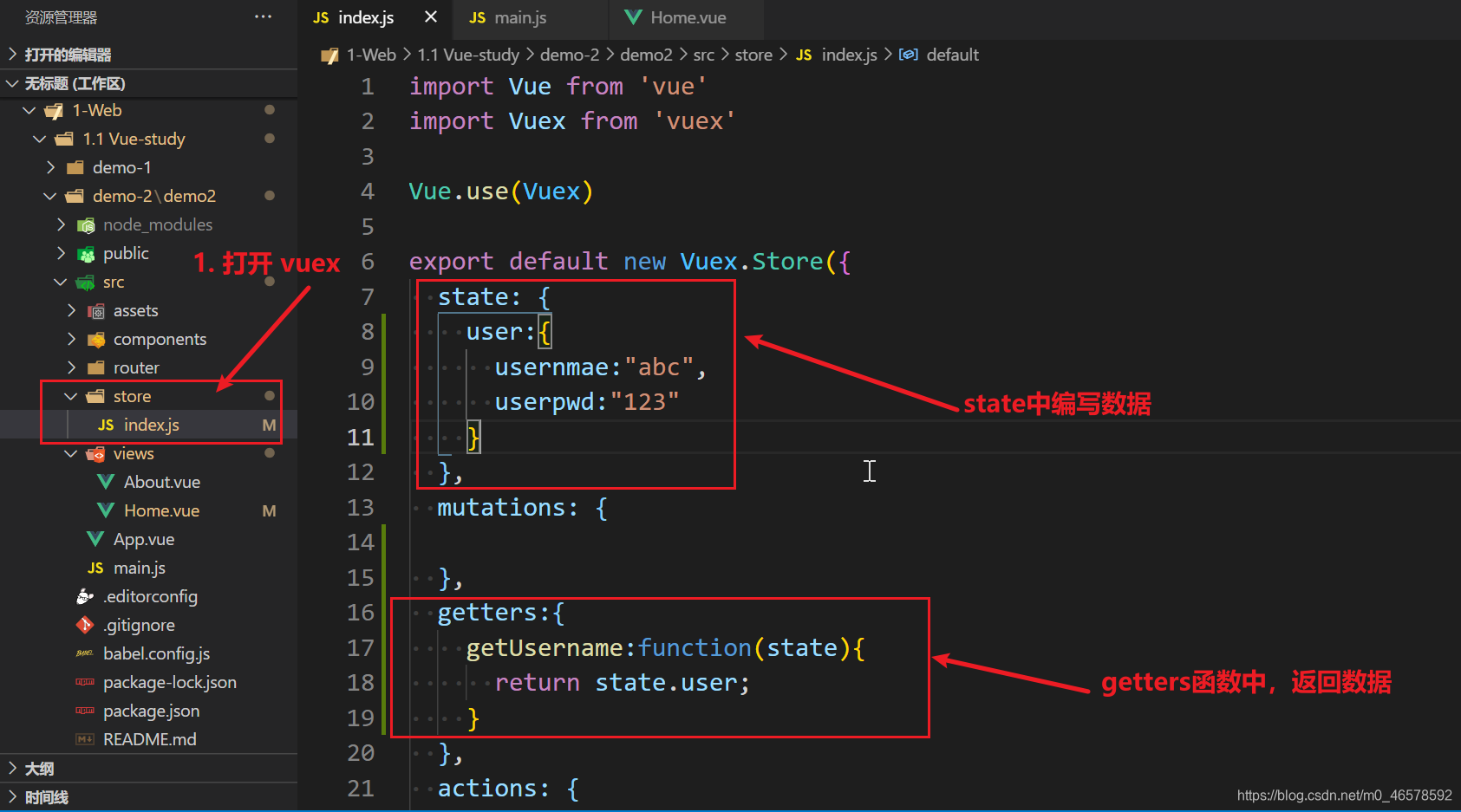Expand the components folder chevron
This screenshot has width=1461, height=812.
click(71, 339)
